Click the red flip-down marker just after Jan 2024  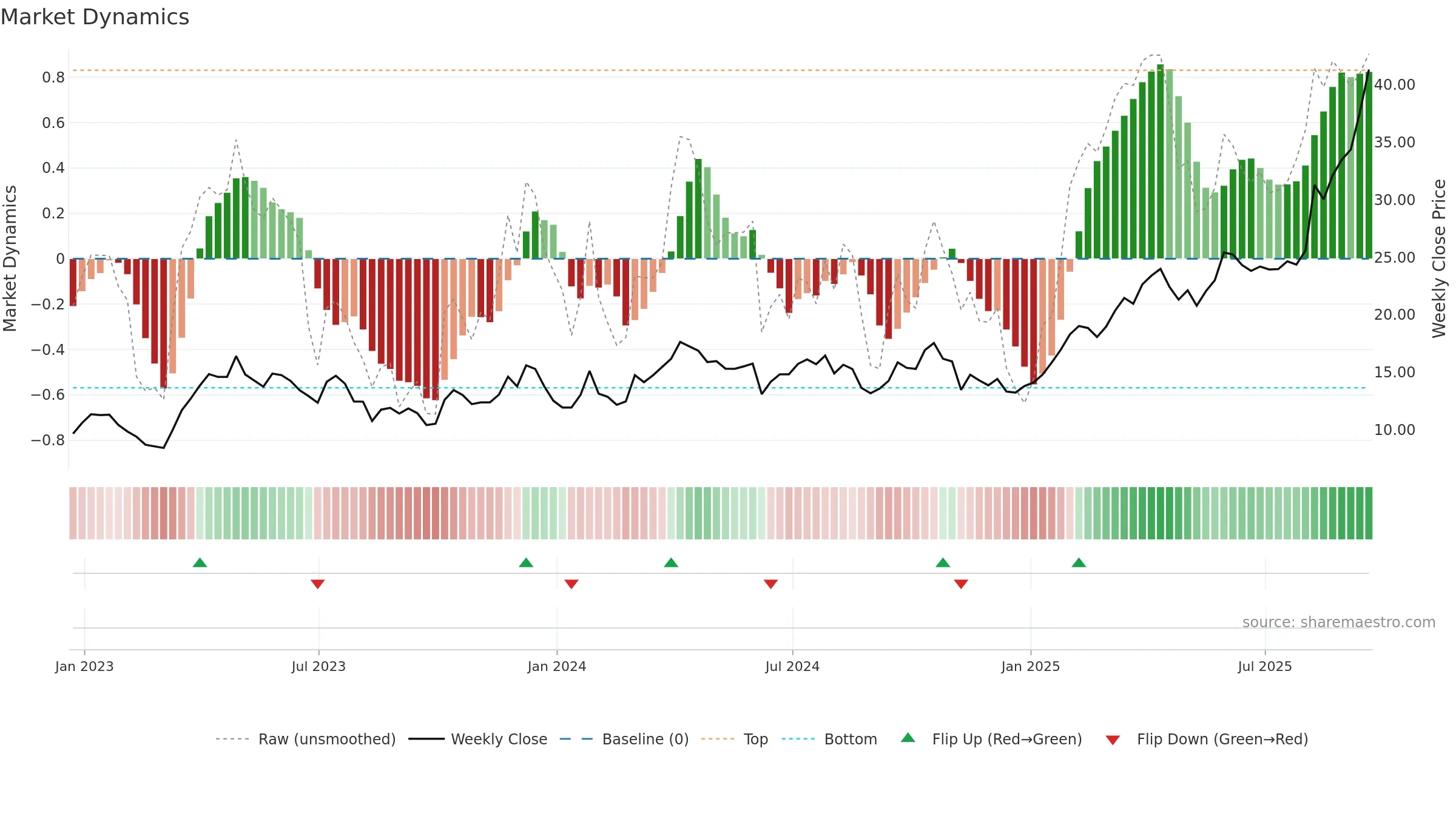tap(571, 584)
